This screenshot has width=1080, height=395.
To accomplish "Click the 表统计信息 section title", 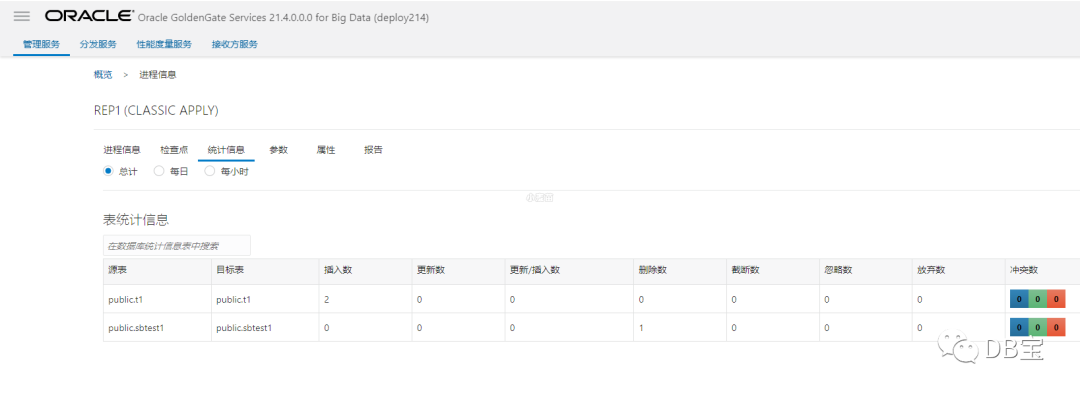I will tap(136, 220).
